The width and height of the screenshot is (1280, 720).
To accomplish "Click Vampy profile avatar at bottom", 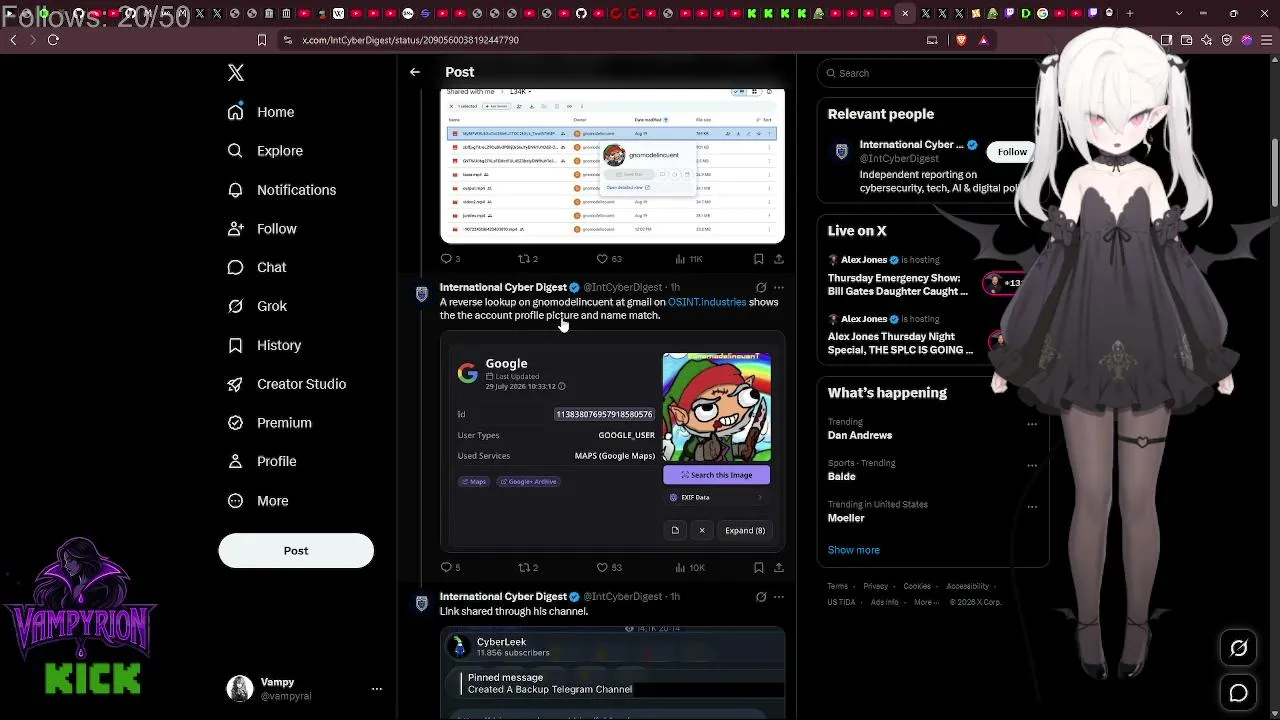I will point(240,688).
